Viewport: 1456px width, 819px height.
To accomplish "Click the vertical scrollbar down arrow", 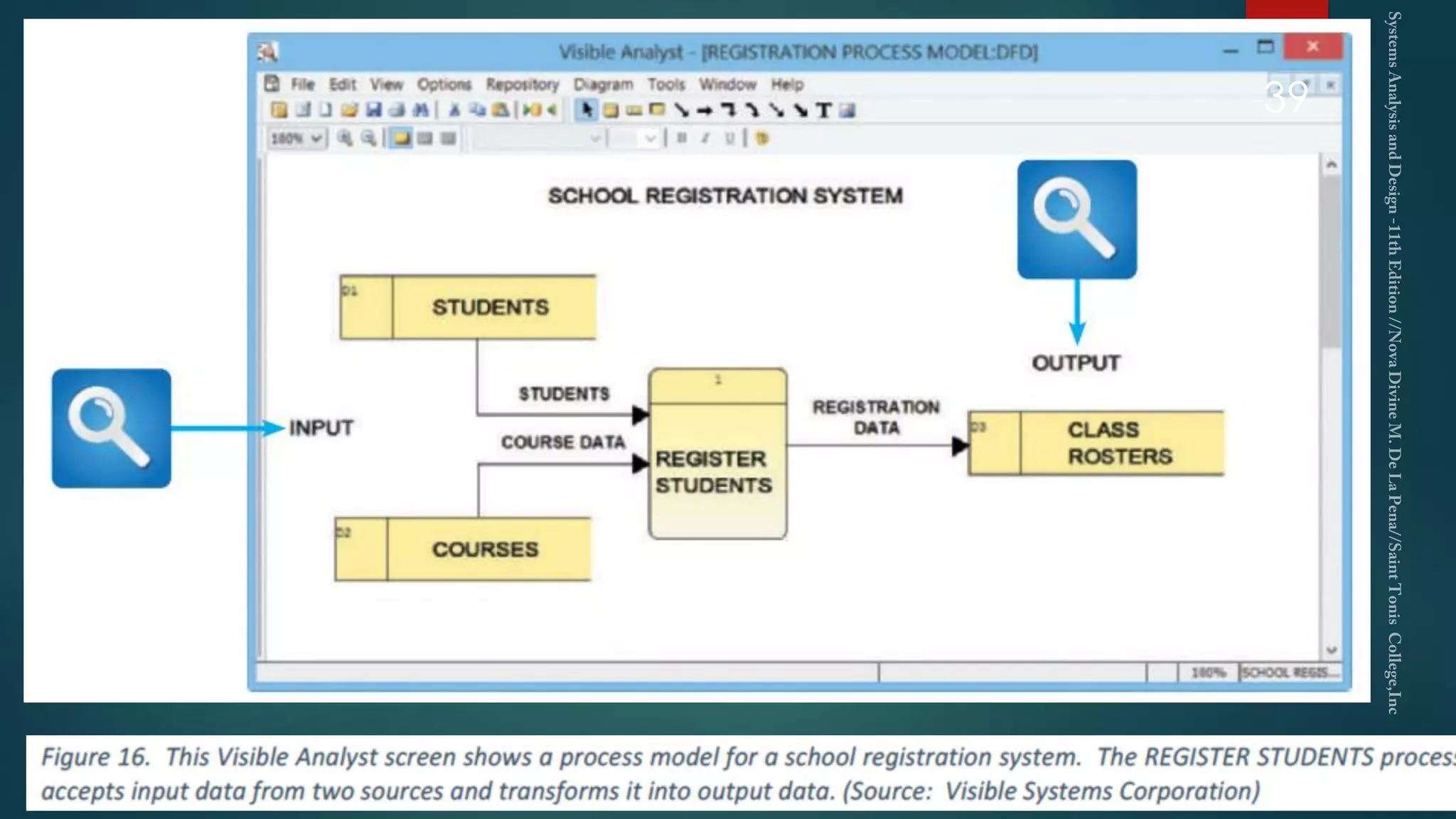I will pyautogui.click(x=1331, y=650).
